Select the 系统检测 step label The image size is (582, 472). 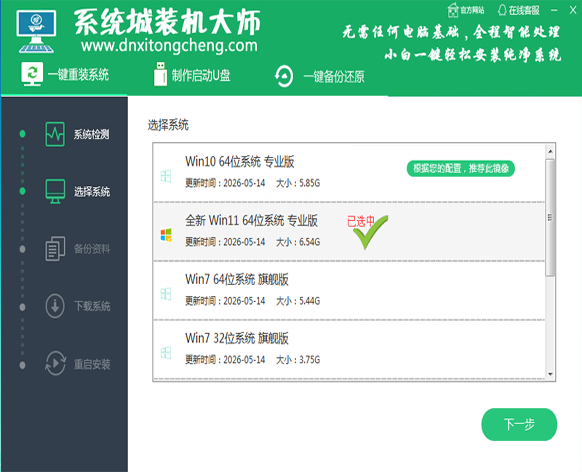click(x=91, y=134)
